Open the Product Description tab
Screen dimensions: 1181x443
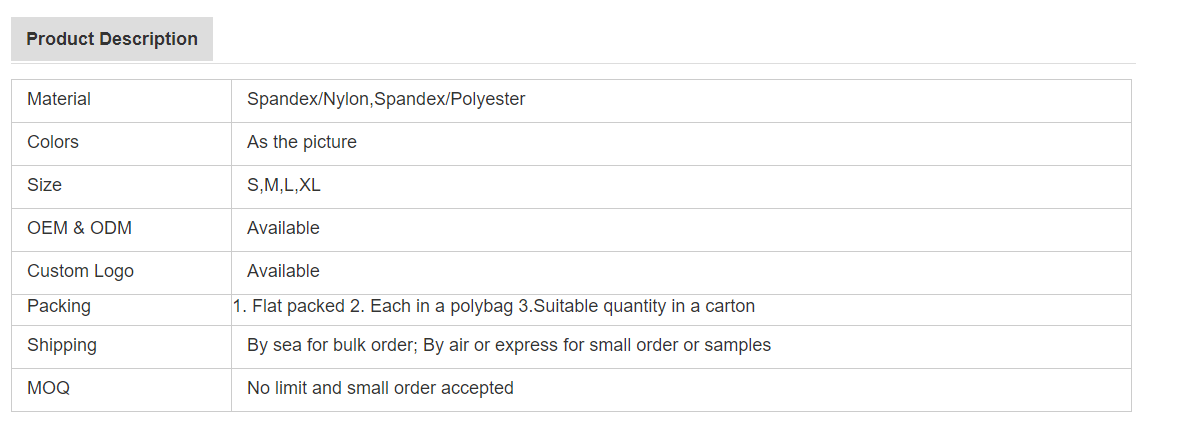coord(112,39)
